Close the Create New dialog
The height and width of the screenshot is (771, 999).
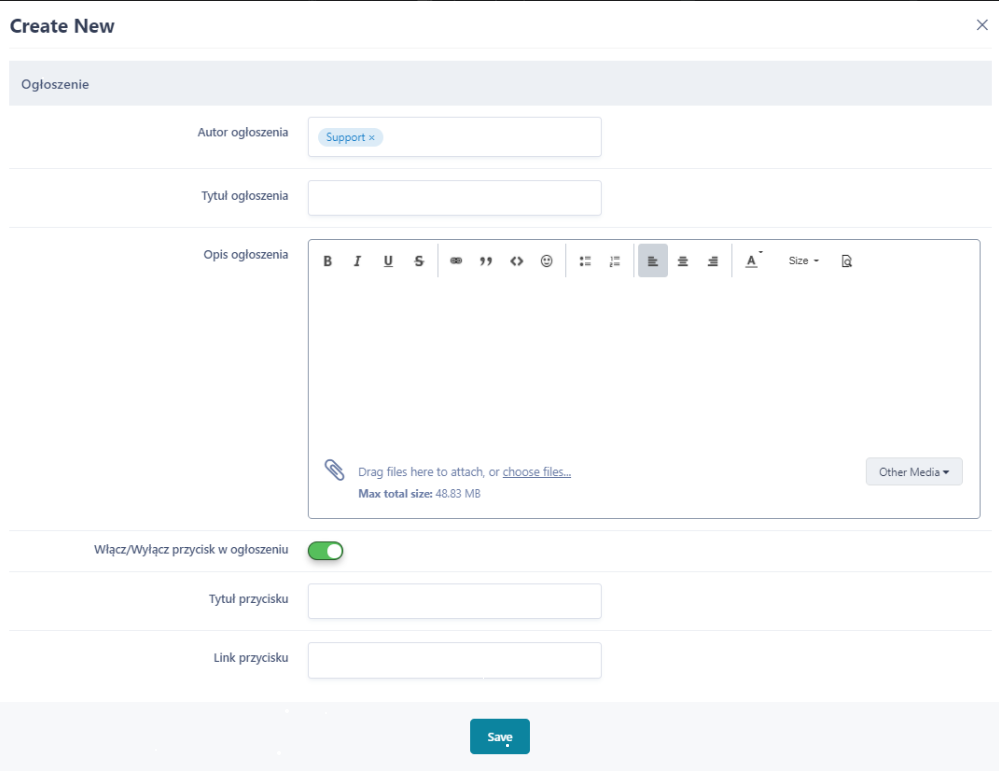coord(982,25)
